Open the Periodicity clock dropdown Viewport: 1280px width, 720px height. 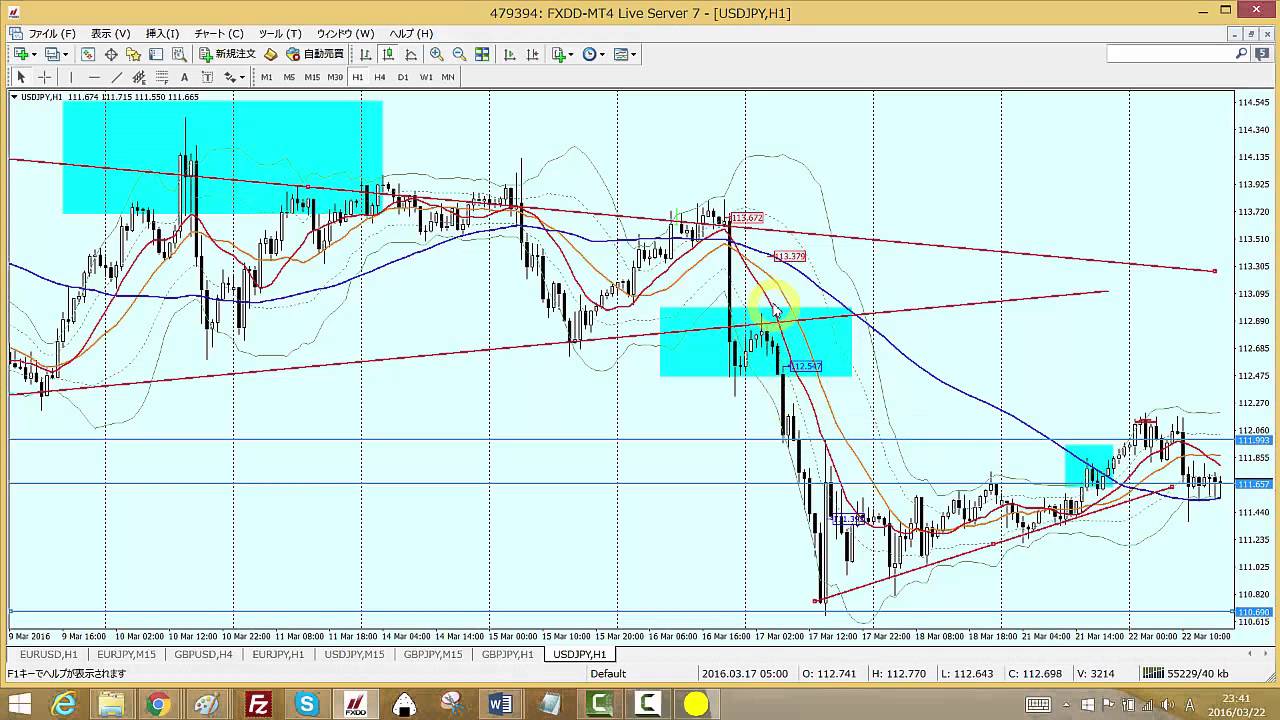(x=592, y=54)
